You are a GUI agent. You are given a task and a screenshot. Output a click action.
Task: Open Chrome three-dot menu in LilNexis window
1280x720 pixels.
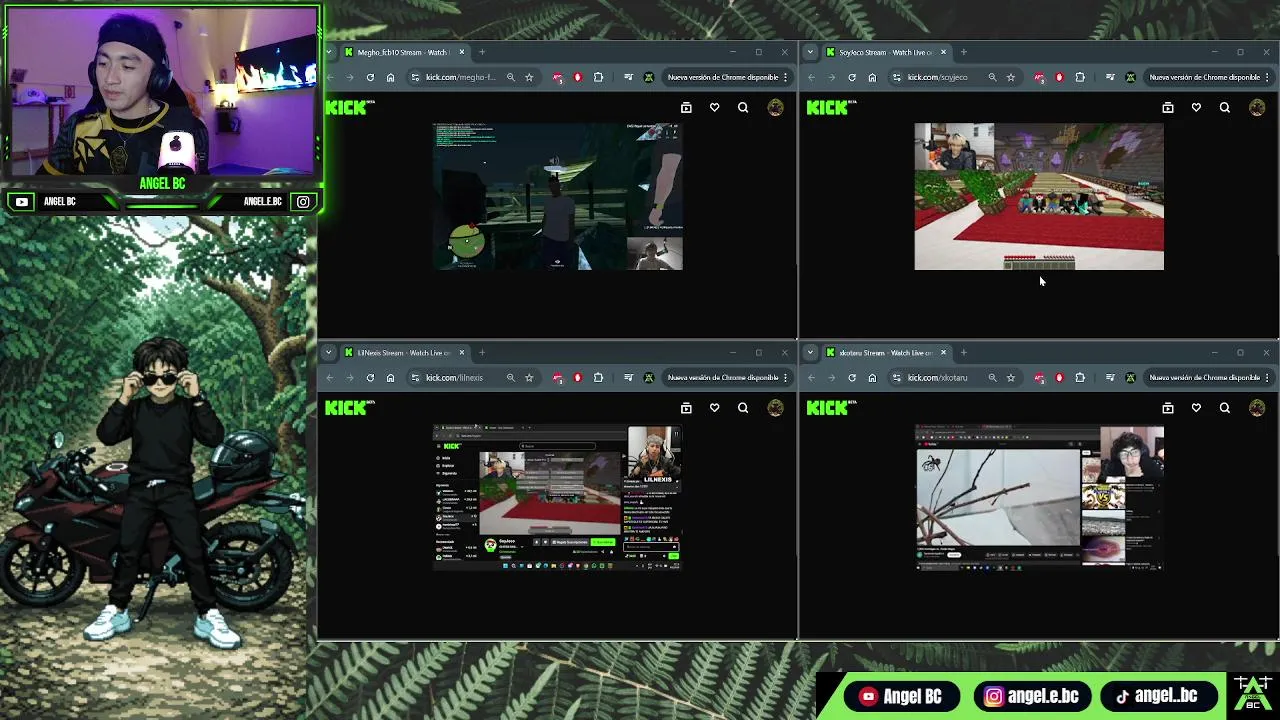786,377
